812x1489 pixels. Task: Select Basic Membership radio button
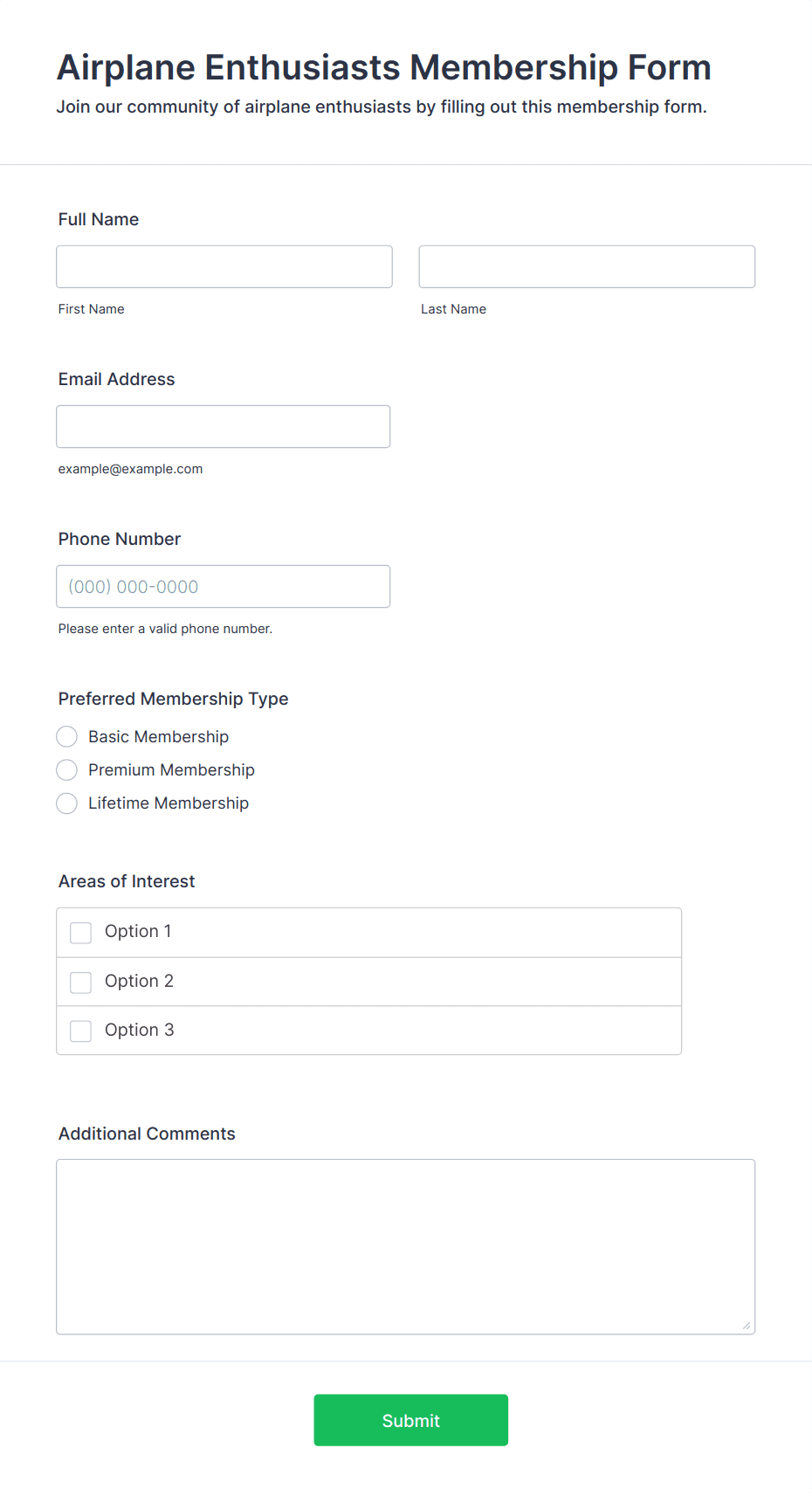[67, 737]
